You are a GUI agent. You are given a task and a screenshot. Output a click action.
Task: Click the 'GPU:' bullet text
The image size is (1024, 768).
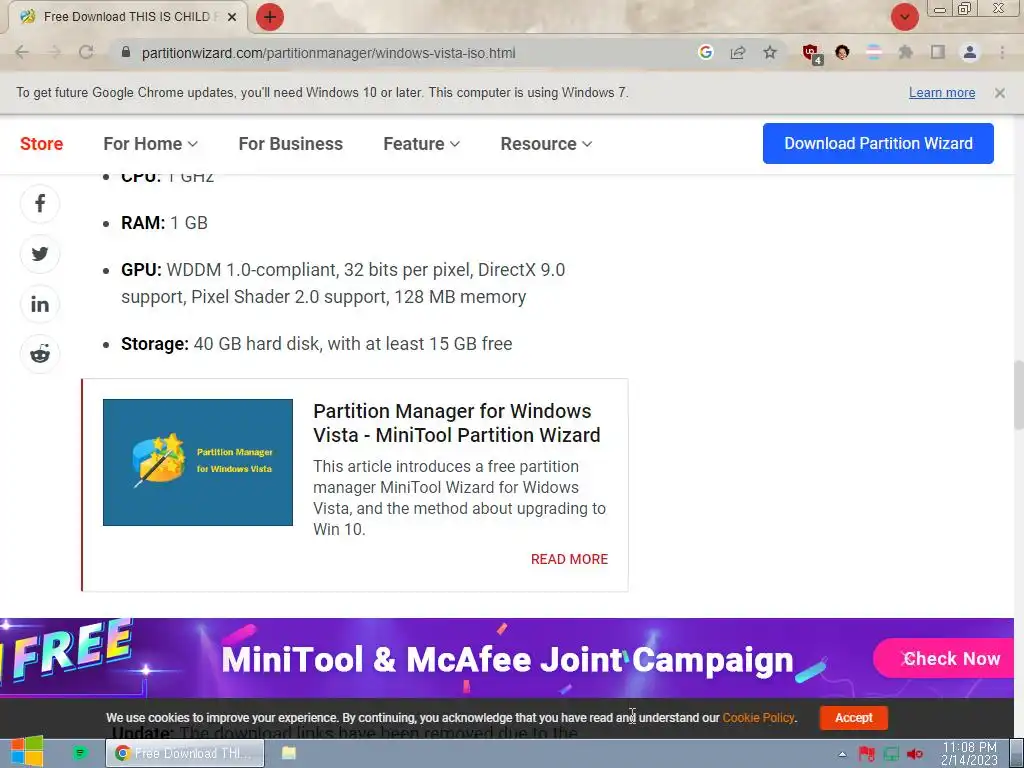(x=343, y=283)
